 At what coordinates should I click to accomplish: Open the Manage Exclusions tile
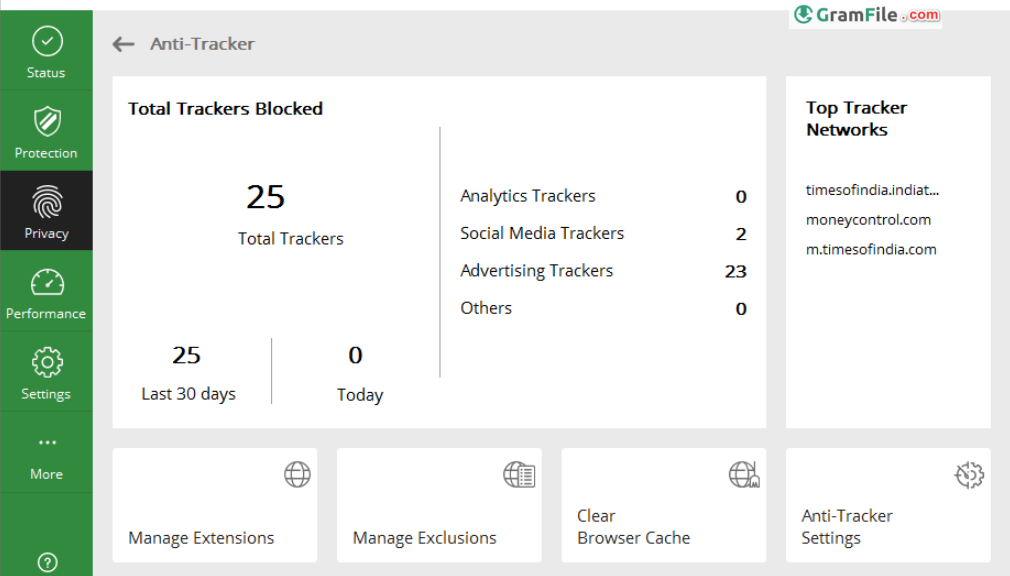[x=438, y=505]
